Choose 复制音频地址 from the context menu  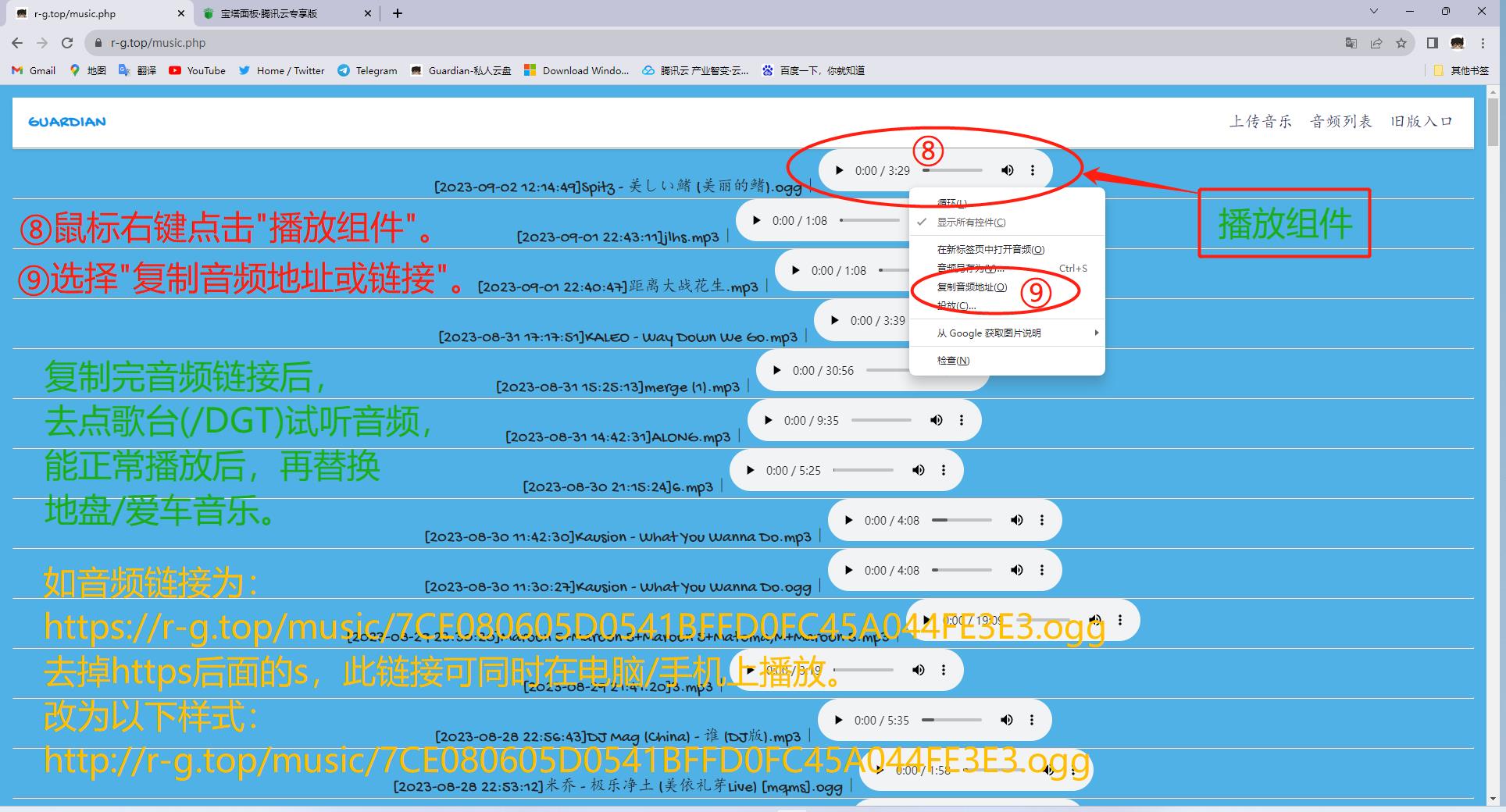coord(972,287)
